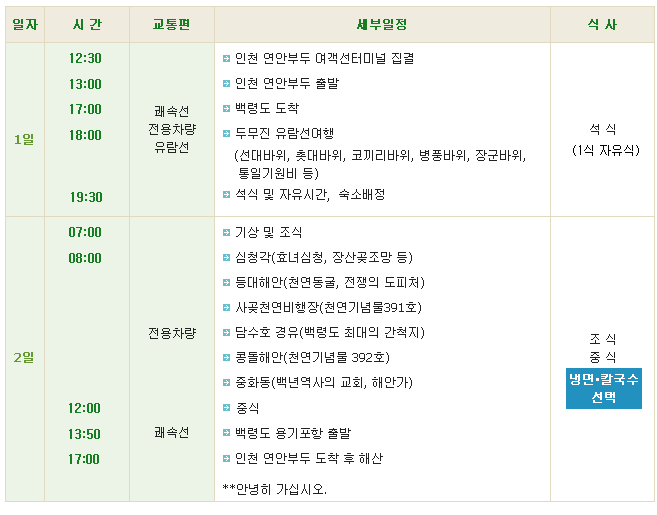Click the 13:50 departure time entry
Viewport: 657px width, 515px height.
click(x=84, y=434)
